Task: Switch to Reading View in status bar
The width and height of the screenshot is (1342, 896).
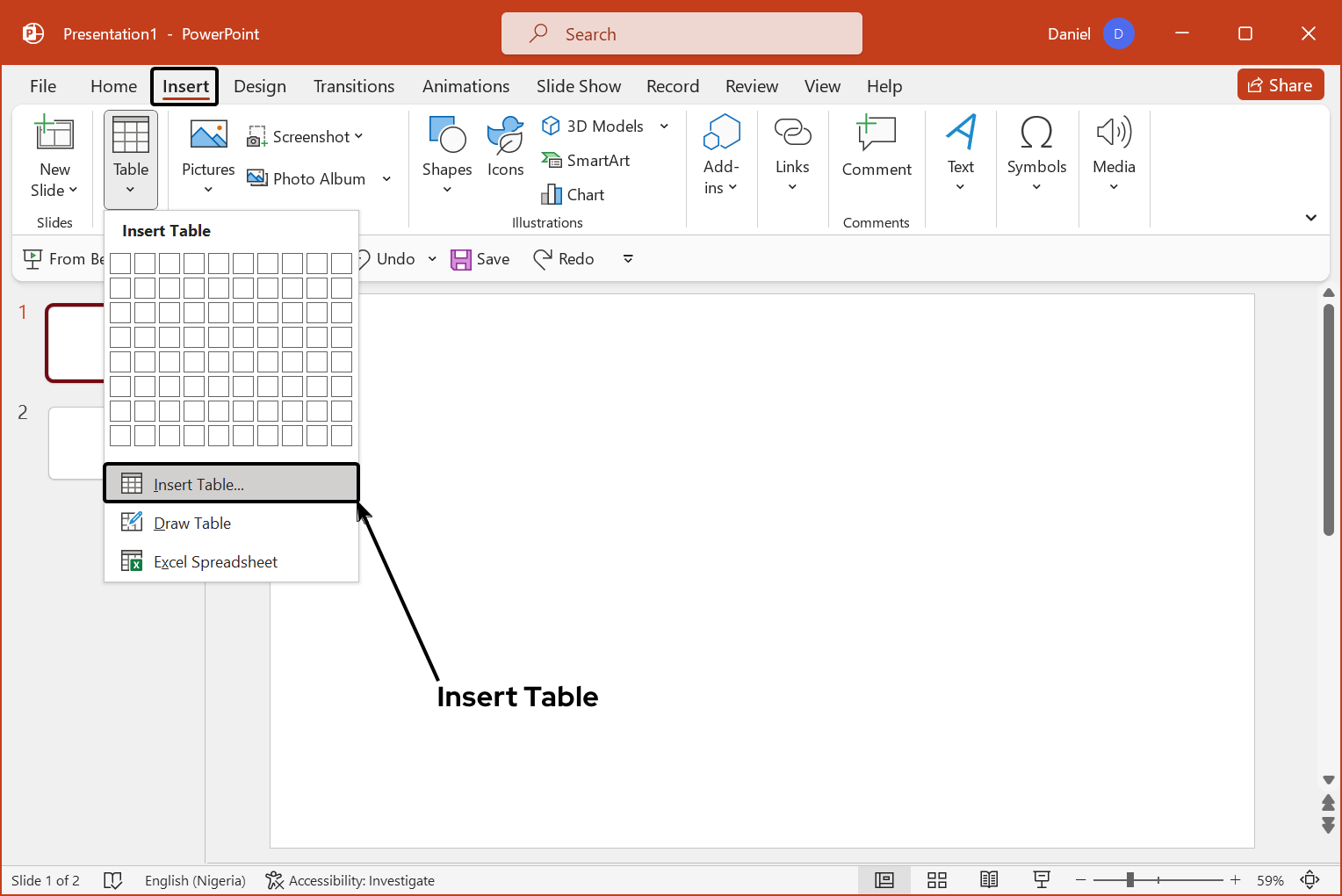Action: [x=989, y=880]
